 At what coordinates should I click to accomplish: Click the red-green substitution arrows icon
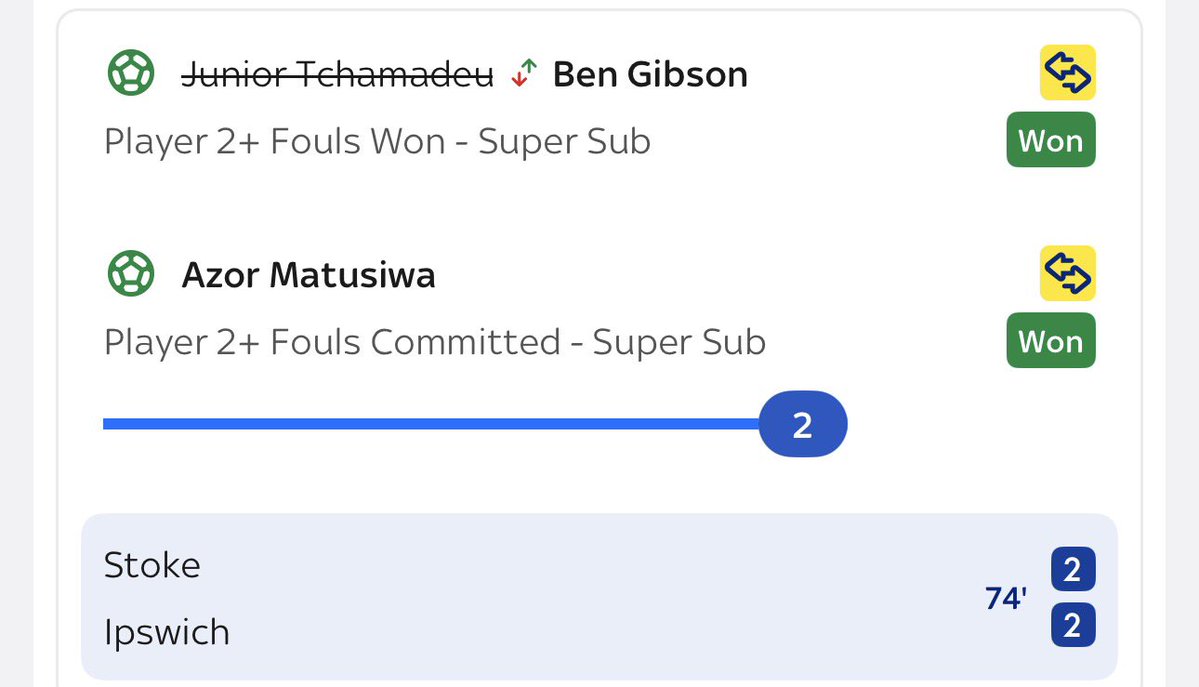coord(524,74)
